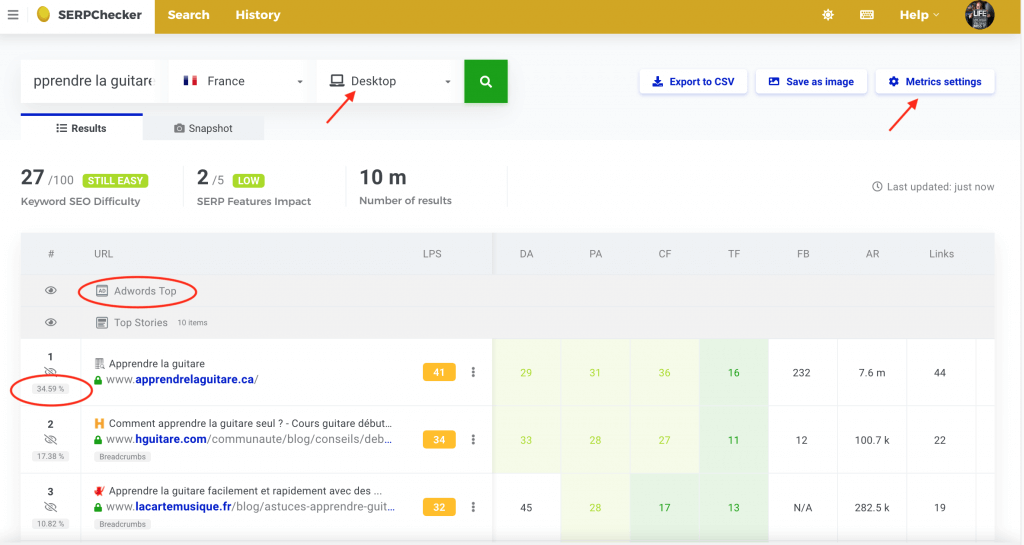Open the lacartemusique.fr result link

click(x=250, y=506)
